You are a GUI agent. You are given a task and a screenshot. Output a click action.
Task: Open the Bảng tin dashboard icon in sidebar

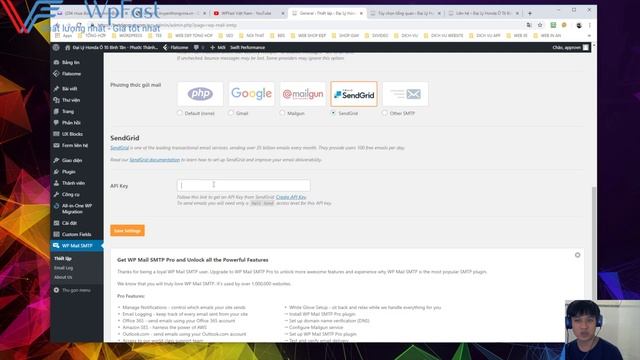[56, 62]
